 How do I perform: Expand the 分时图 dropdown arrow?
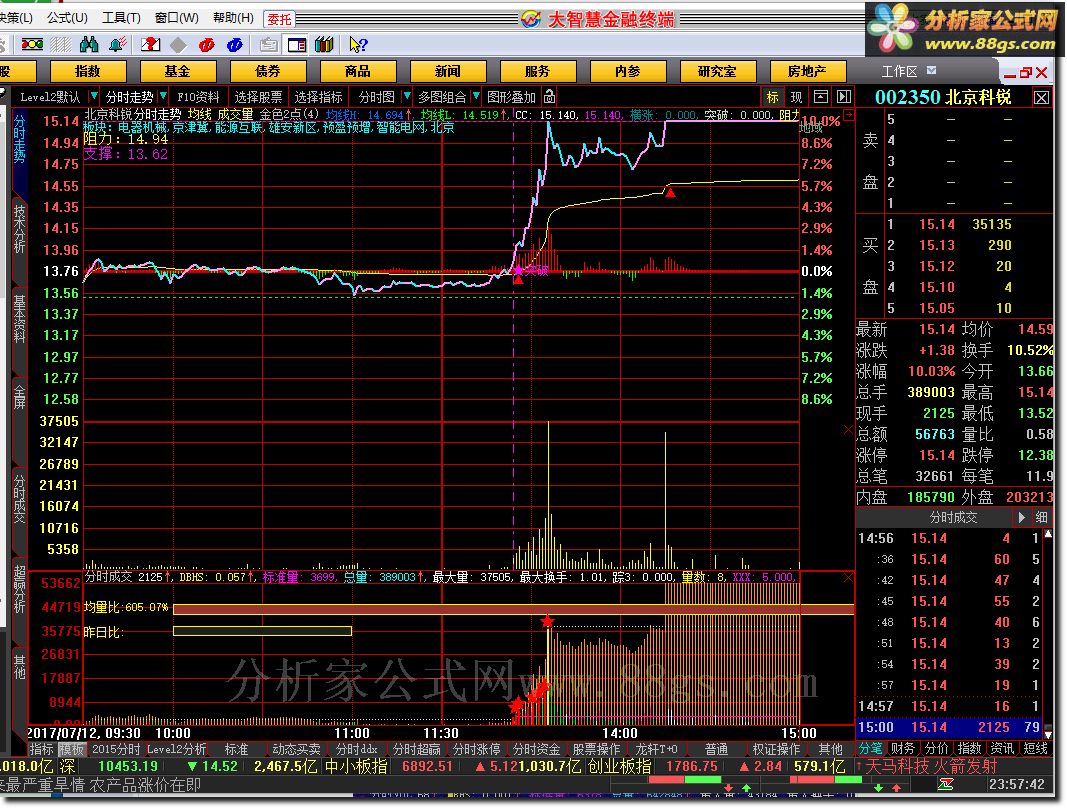pos(407,96)
